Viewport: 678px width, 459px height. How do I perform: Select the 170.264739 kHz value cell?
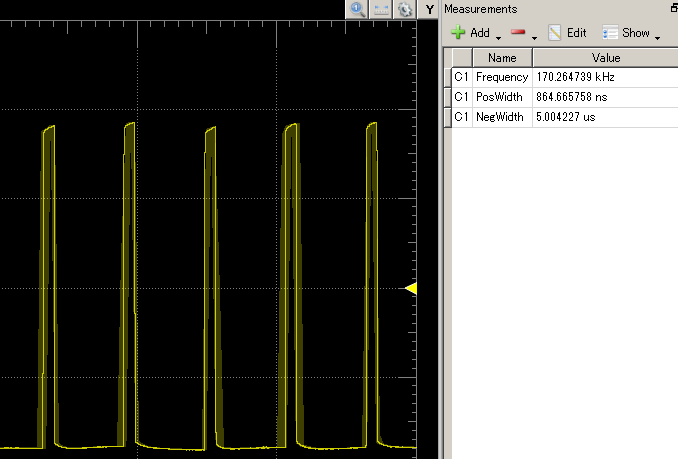[605, 77]
